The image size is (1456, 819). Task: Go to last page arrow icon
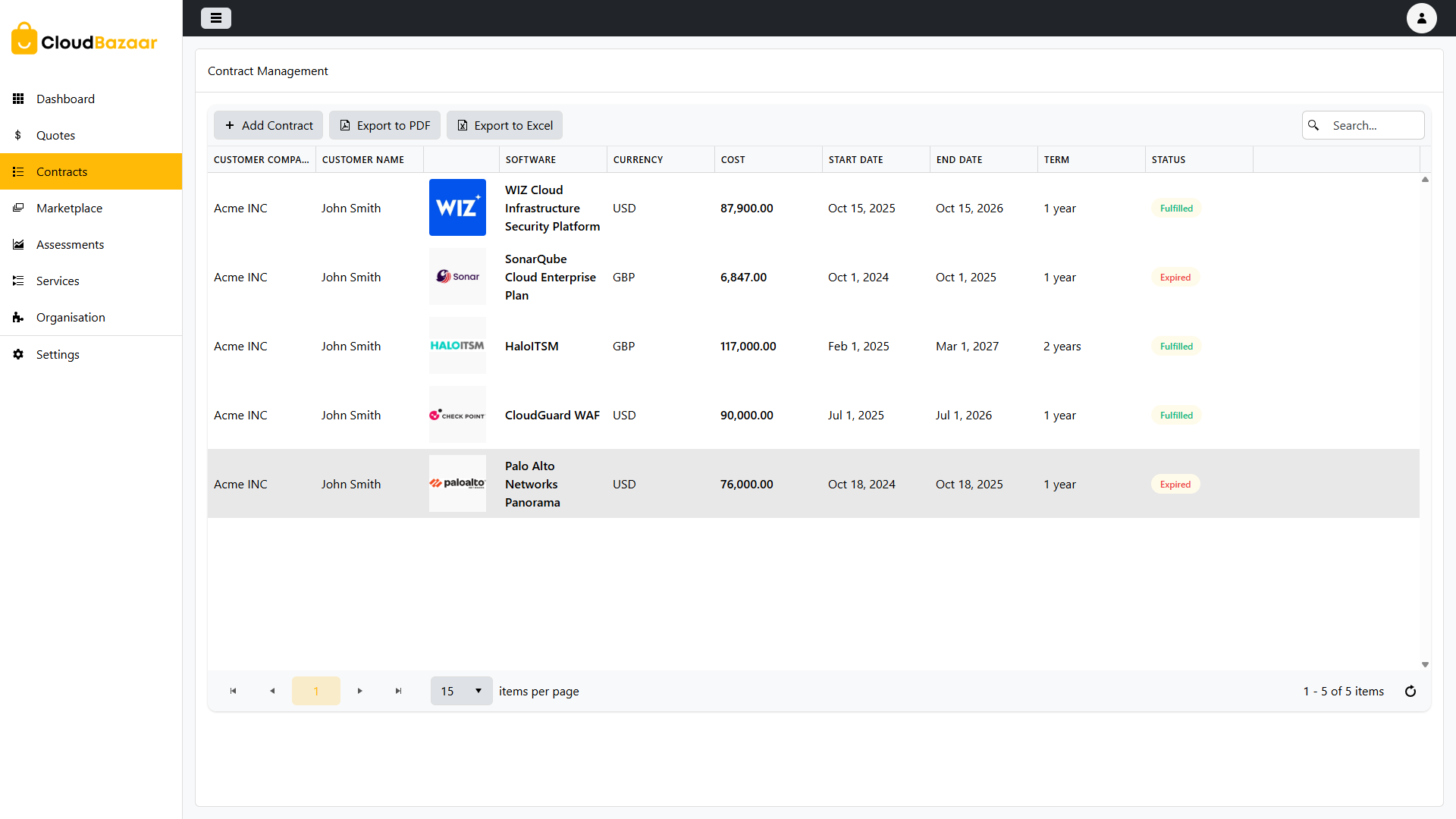[398, 691]
